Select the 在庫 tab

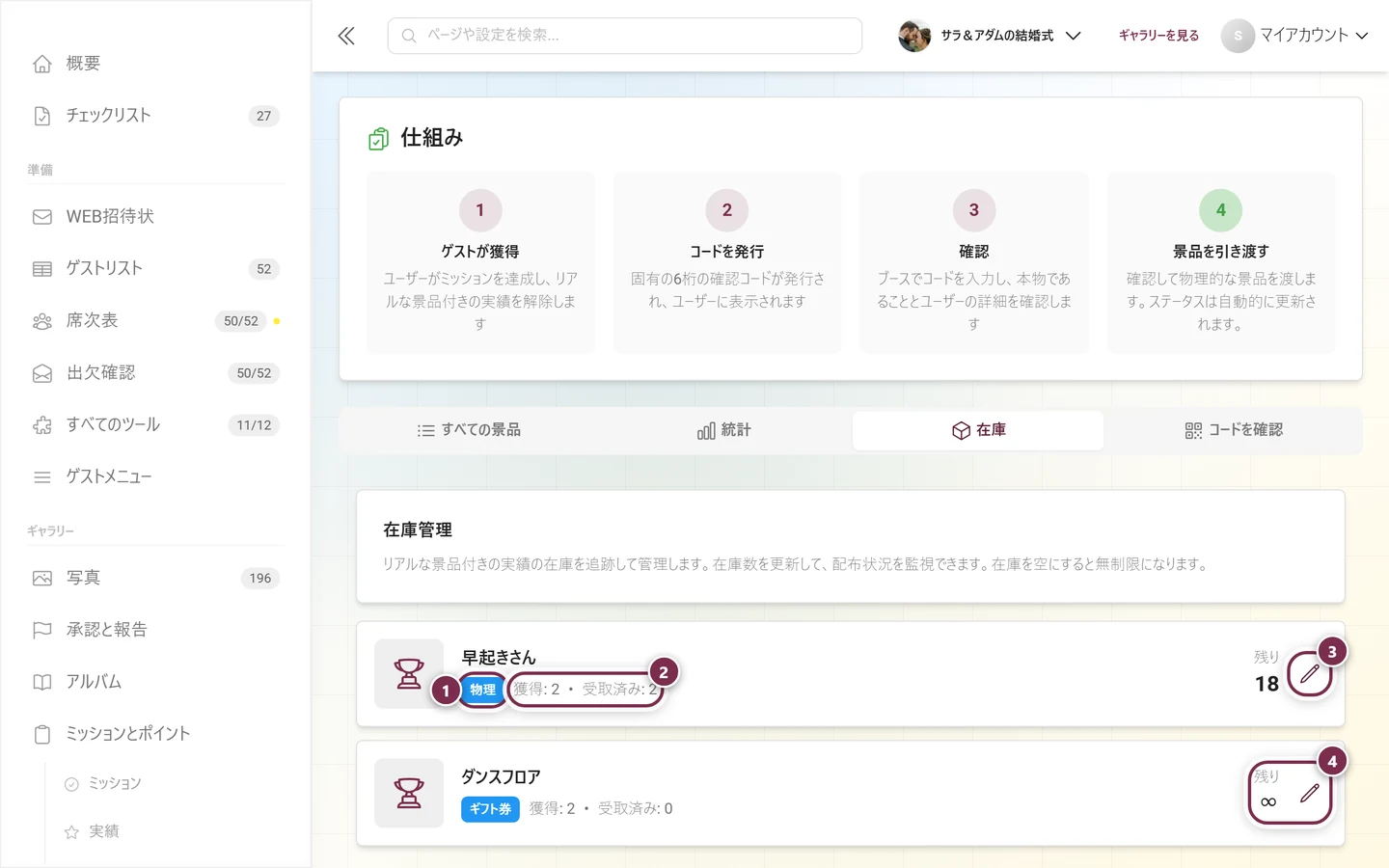(x=978, y=431)
